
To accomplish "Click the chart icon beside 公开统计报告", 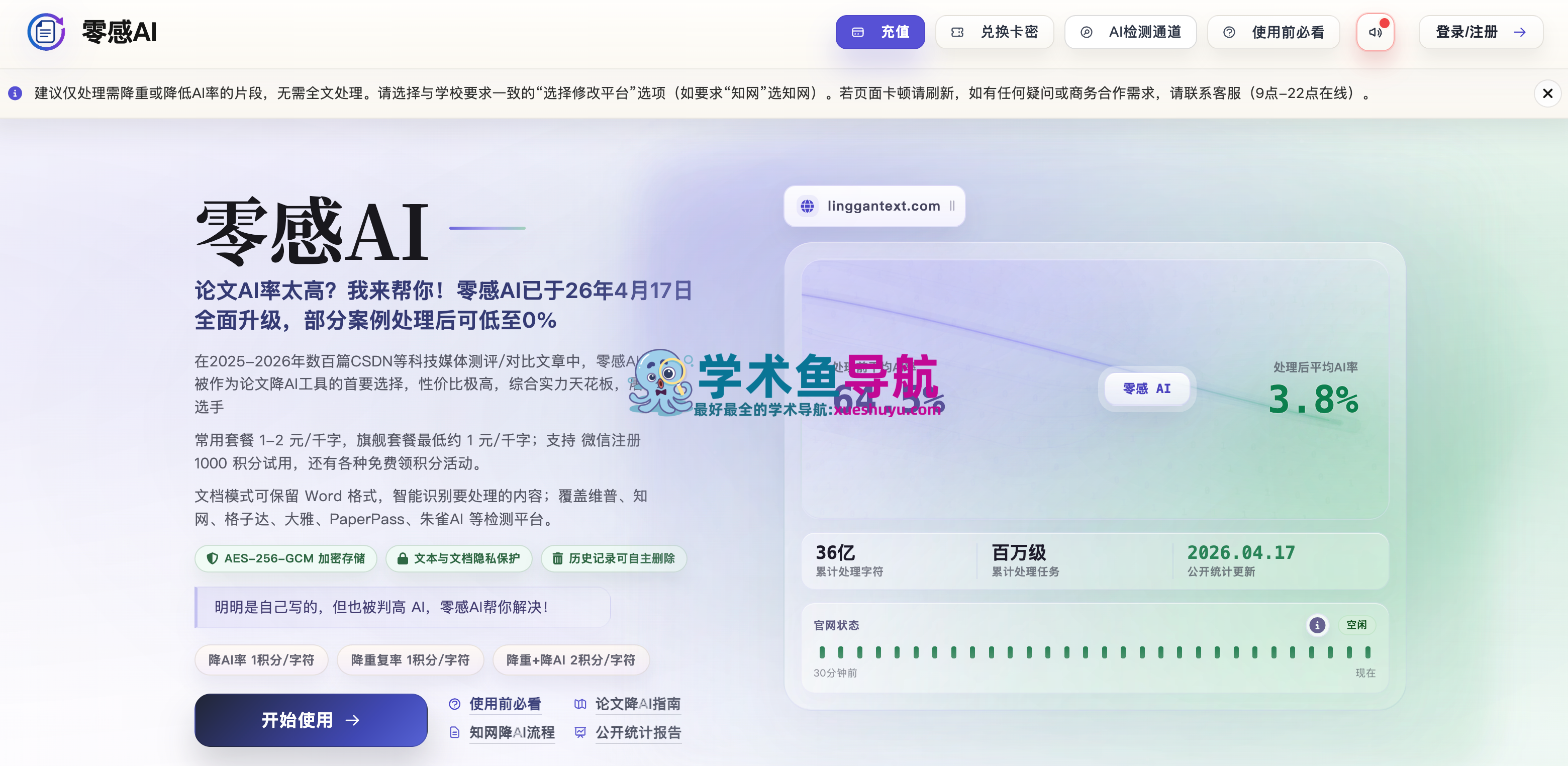I will tap(580, 732).
